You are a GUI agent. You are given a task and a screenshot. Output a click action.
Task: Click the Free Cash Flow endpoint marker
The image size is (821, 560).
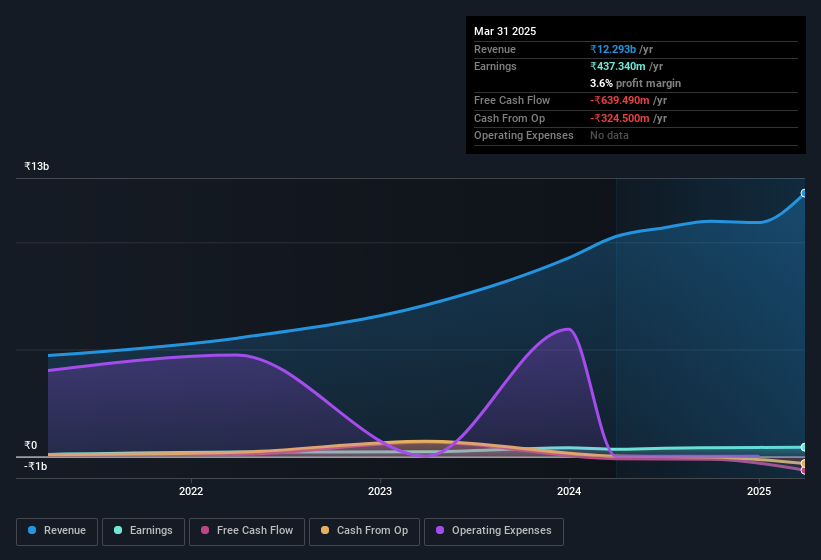pyautogui.click(x=804, y=471)
